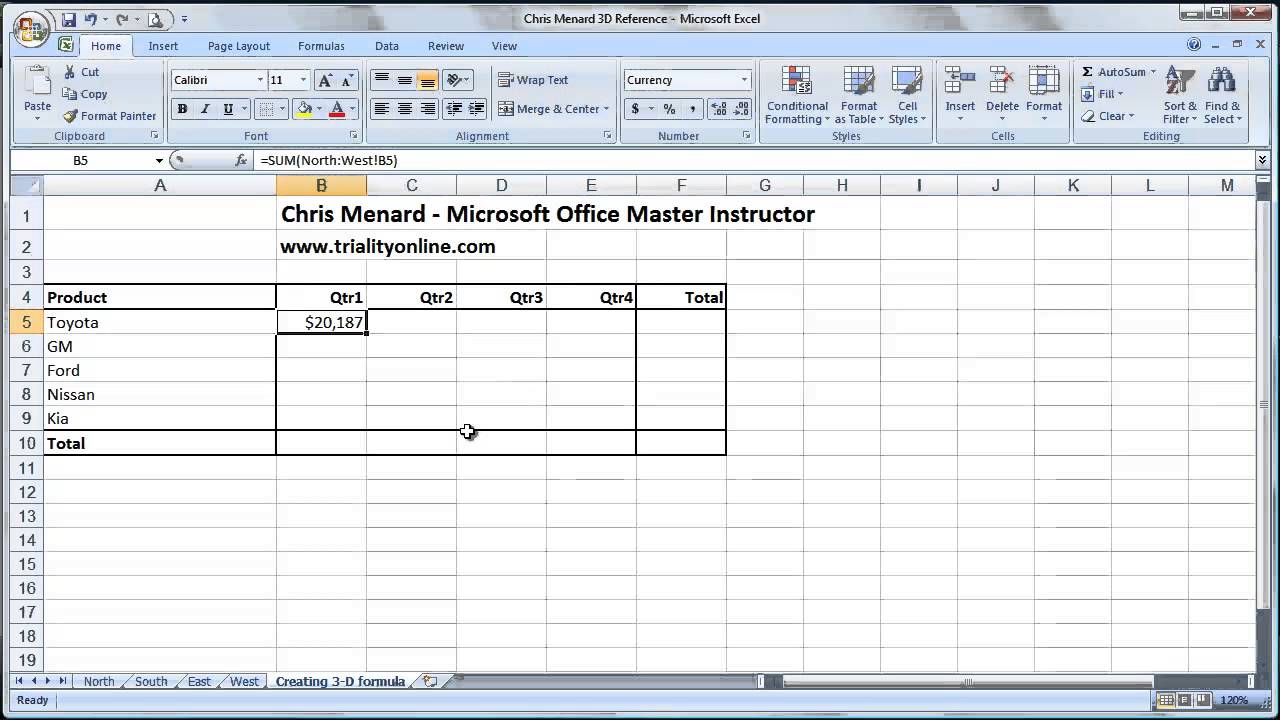This screenshot has width=1280, height=720.
Task: Switch to the North sheet tab
Action: (x=99, y=681)
